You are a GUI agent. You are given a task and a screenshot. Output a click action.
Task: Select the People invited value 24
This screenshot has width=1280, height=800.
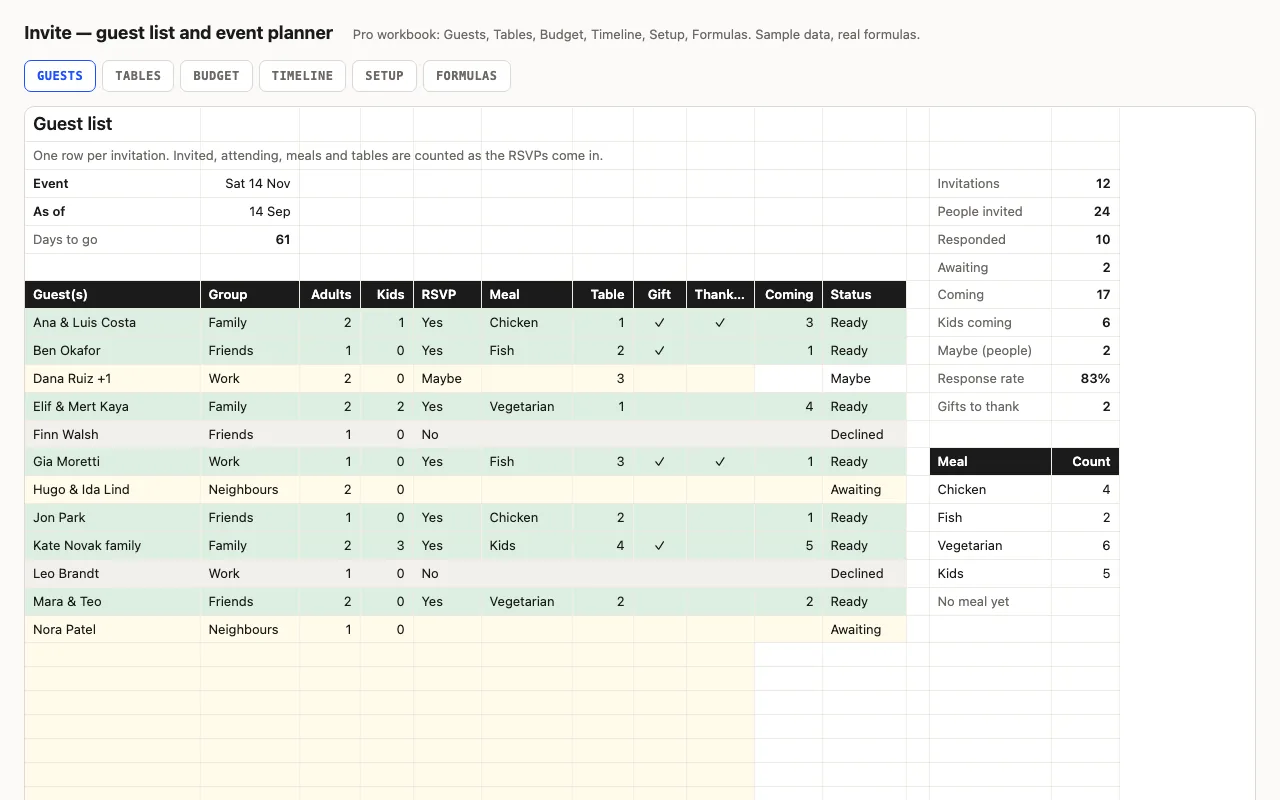(x=1085, y=212)
